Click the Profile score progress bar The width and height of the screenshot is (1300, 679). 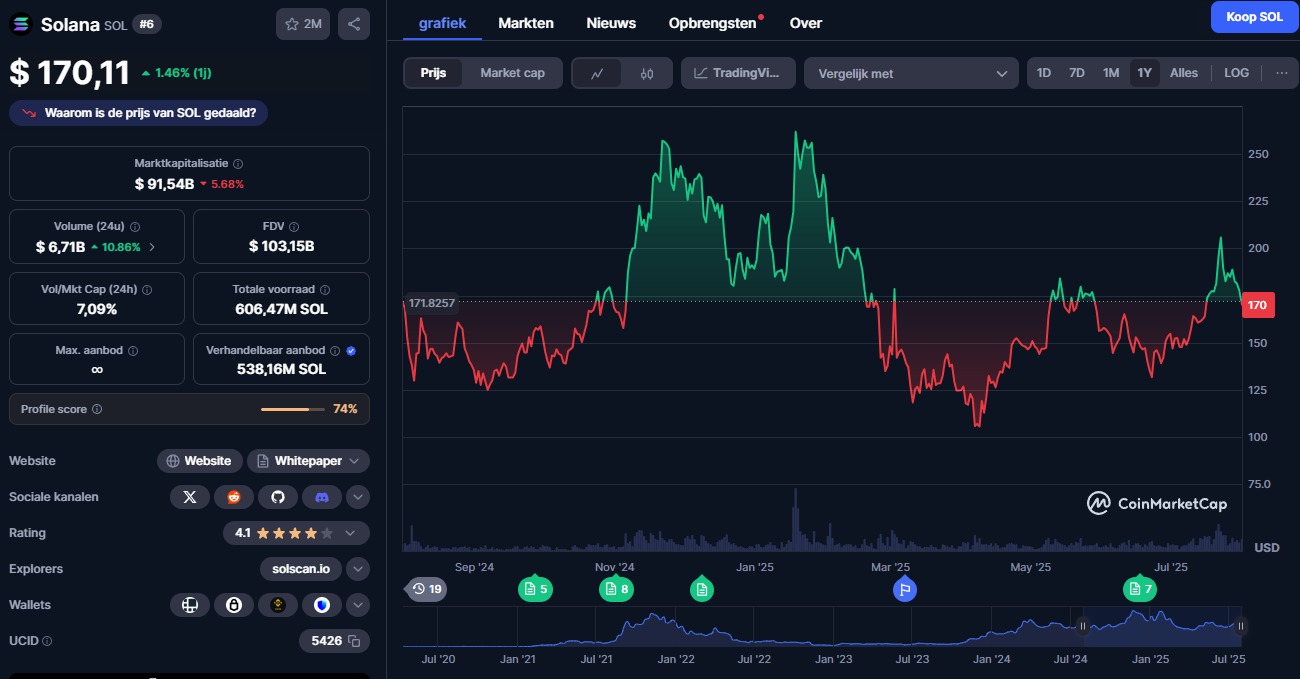click(x=293, y=409)
